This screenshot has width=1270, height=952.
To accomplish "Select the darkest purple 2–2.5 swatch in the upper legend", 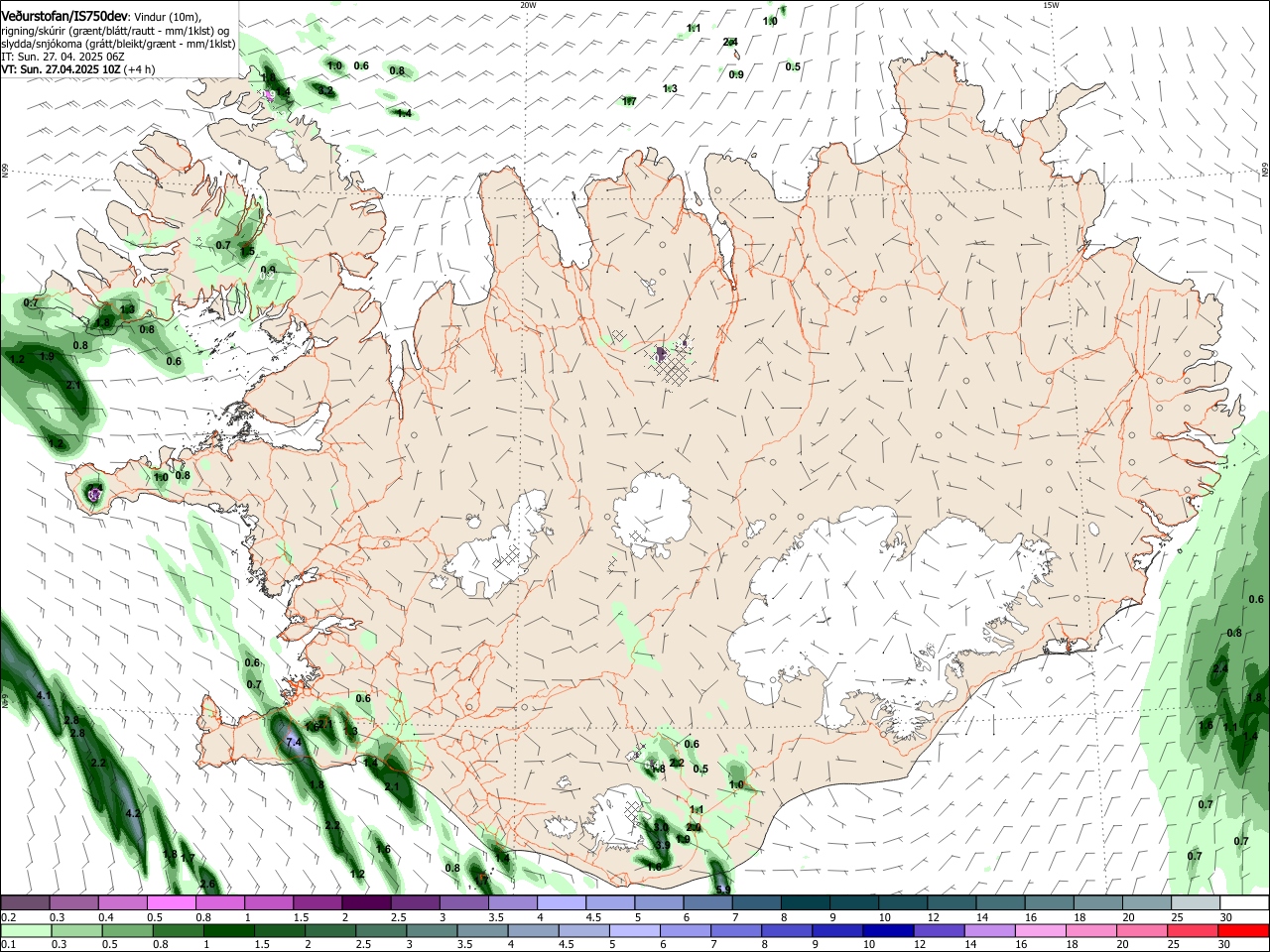I will [x=366, y=903].
